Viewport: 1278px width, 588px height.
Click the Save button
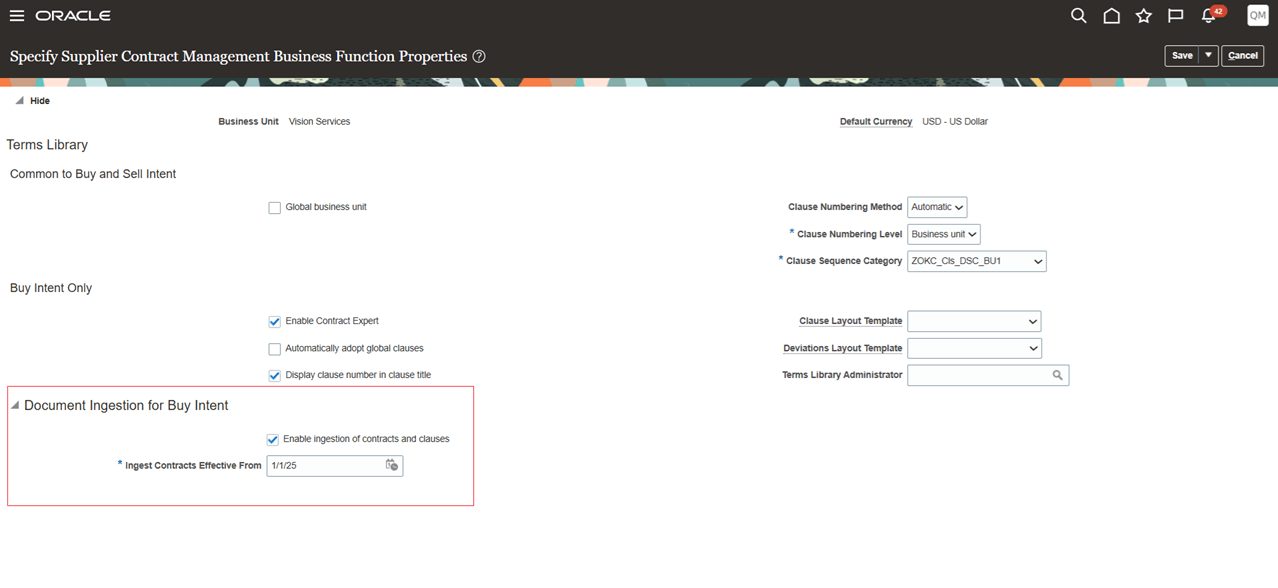coord(1182,56)
